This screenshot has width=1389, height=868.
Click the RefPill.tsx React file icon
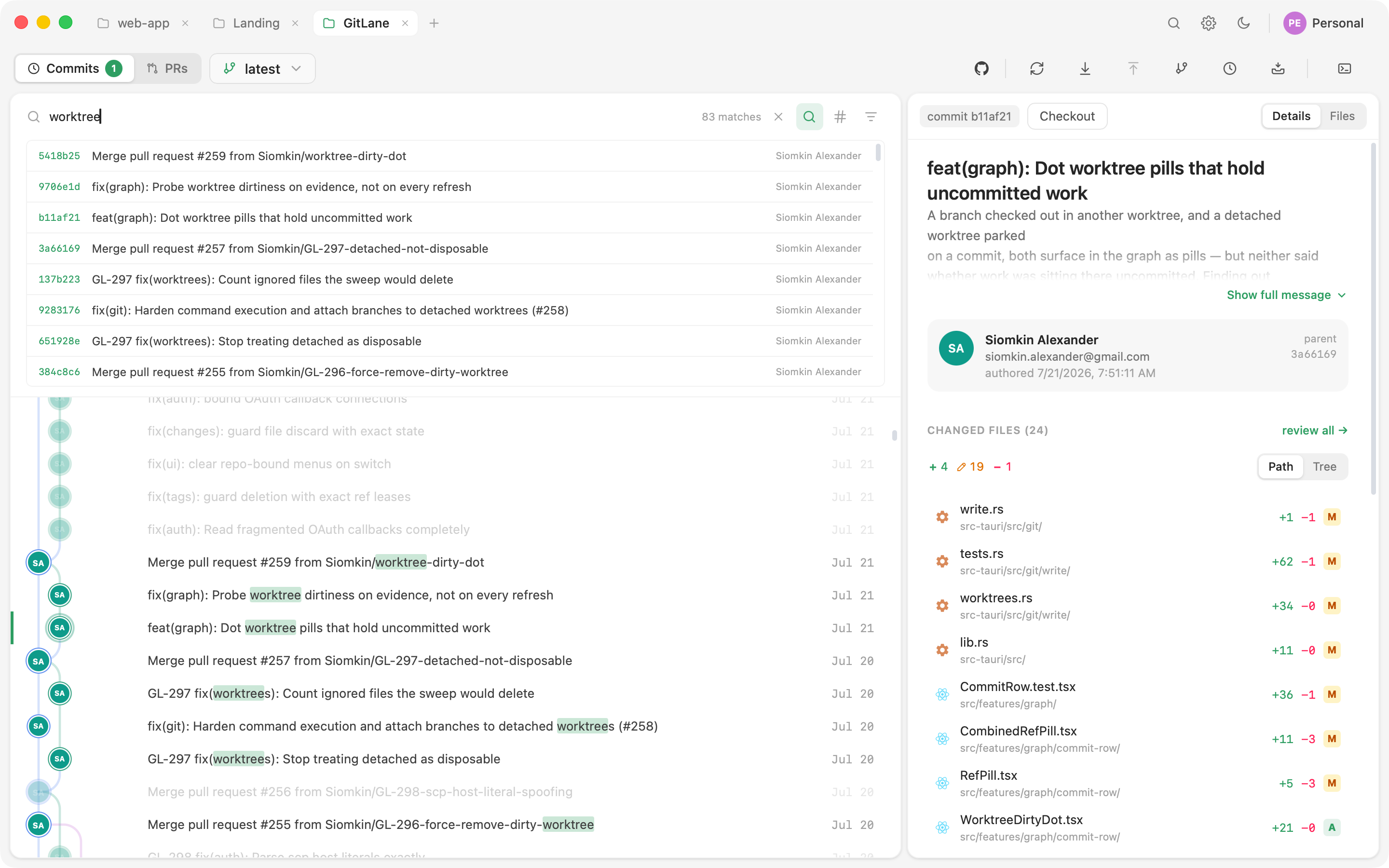coord(942,783)
